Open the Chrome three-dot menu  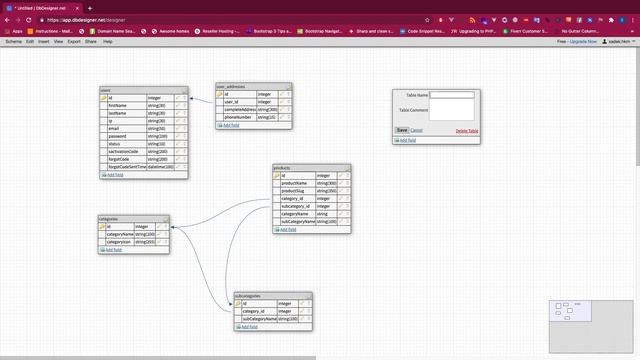coord(633,20)
